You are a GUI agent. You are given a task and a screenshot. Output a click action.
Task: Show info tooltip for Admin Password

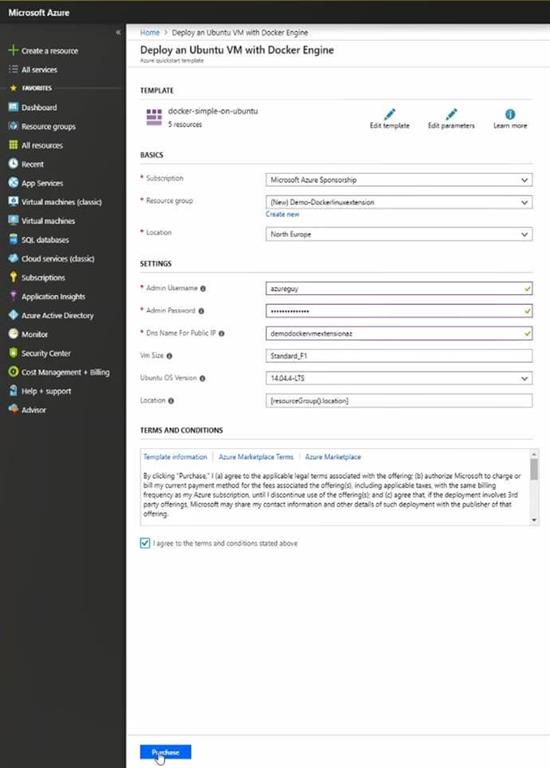tap(201, 311)
